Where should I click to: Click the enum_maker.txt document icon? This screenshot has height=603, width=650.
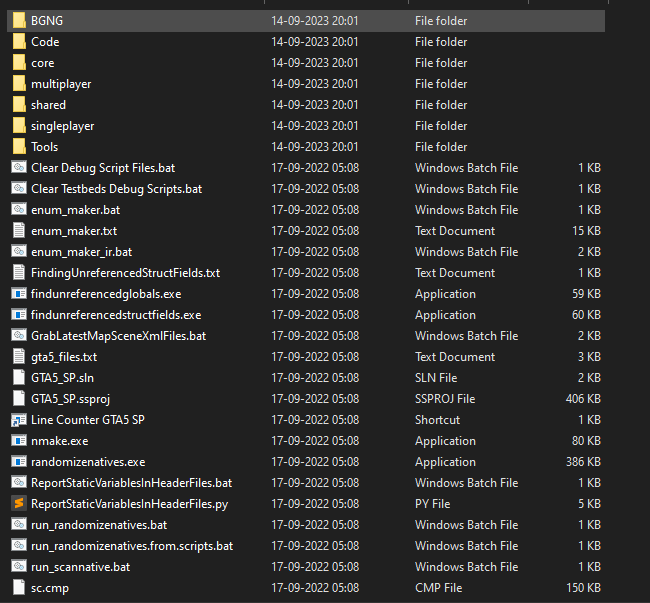pos(19,230)
